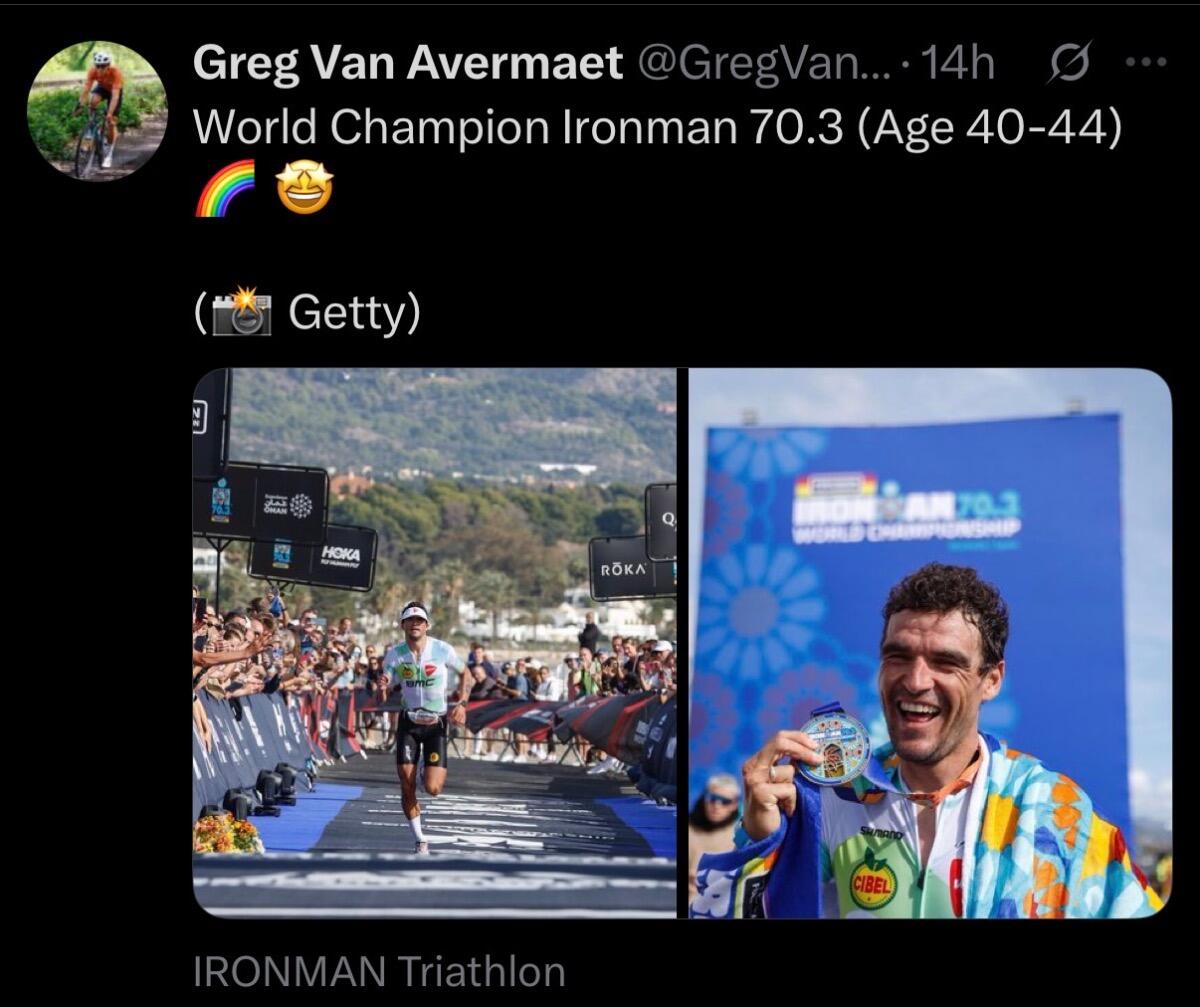The height and width of the screenshot is (1007, 1200).
Task: Click the camera flash emoji
Action: point(241,313)
